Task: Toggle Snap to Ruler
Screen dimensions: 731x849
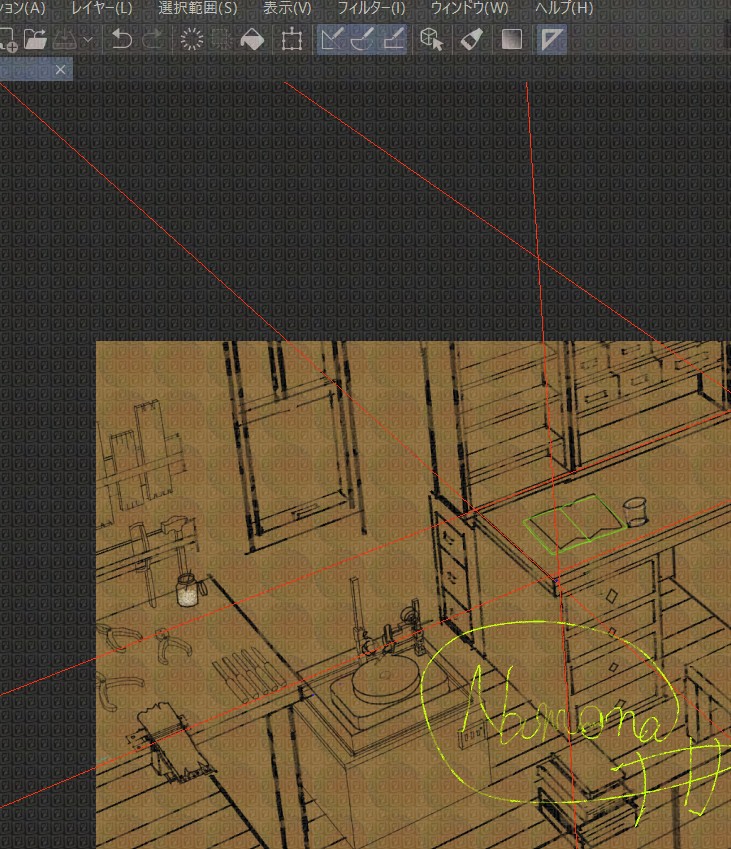Action: point(331,40)
